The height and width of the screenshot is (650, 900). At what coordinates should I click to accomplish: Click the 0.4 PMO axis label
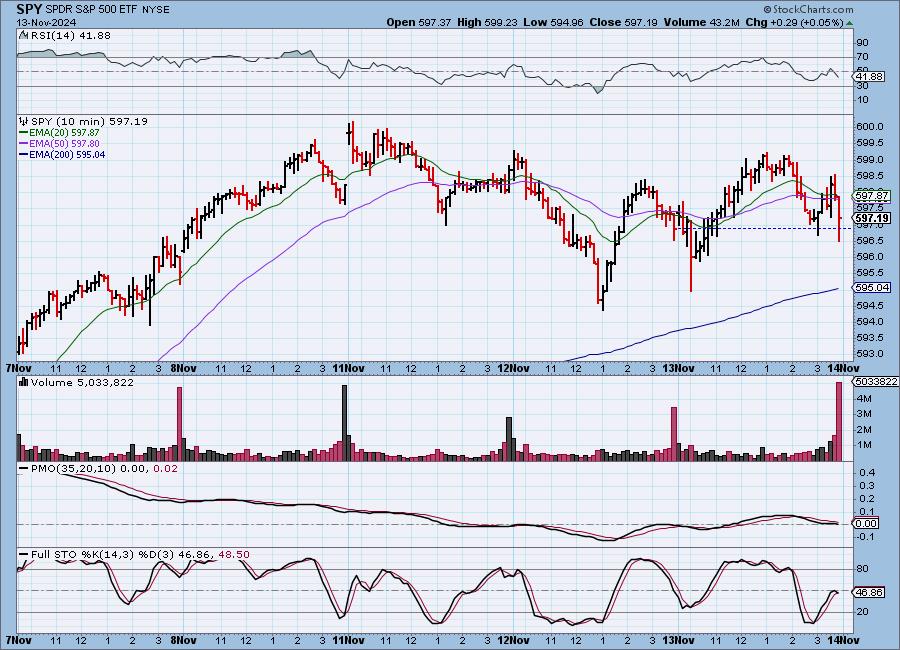tap(867, 473)
